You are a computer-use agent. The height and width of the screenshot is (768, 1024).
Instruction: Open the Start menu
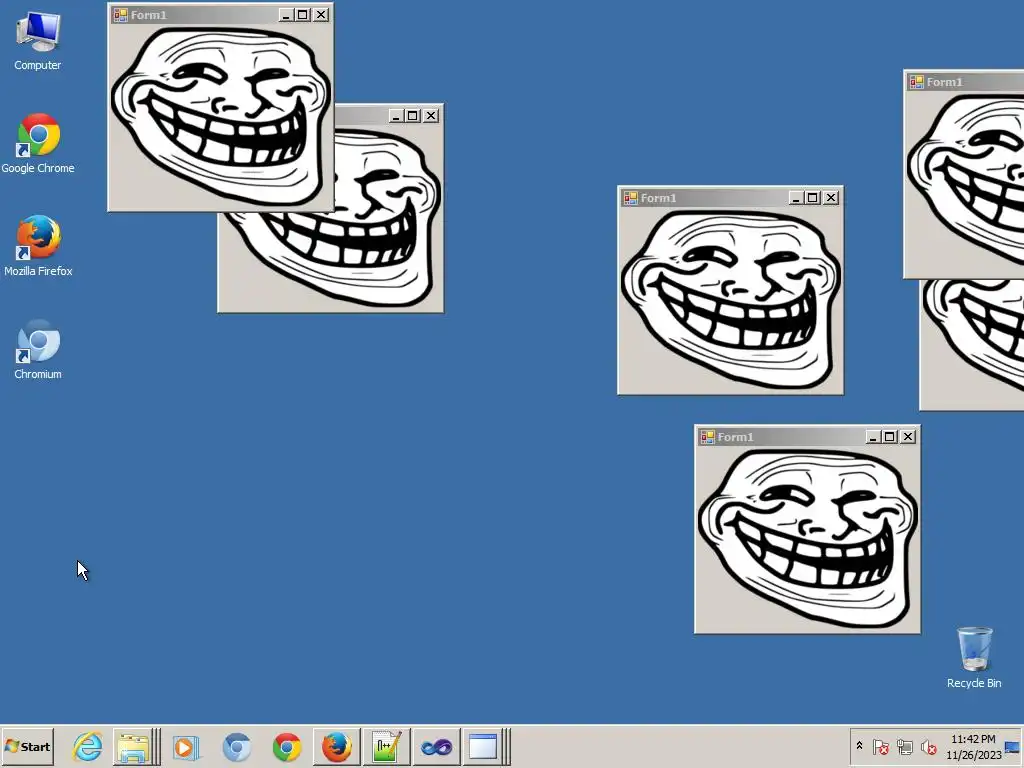click(x=27, y=746)
